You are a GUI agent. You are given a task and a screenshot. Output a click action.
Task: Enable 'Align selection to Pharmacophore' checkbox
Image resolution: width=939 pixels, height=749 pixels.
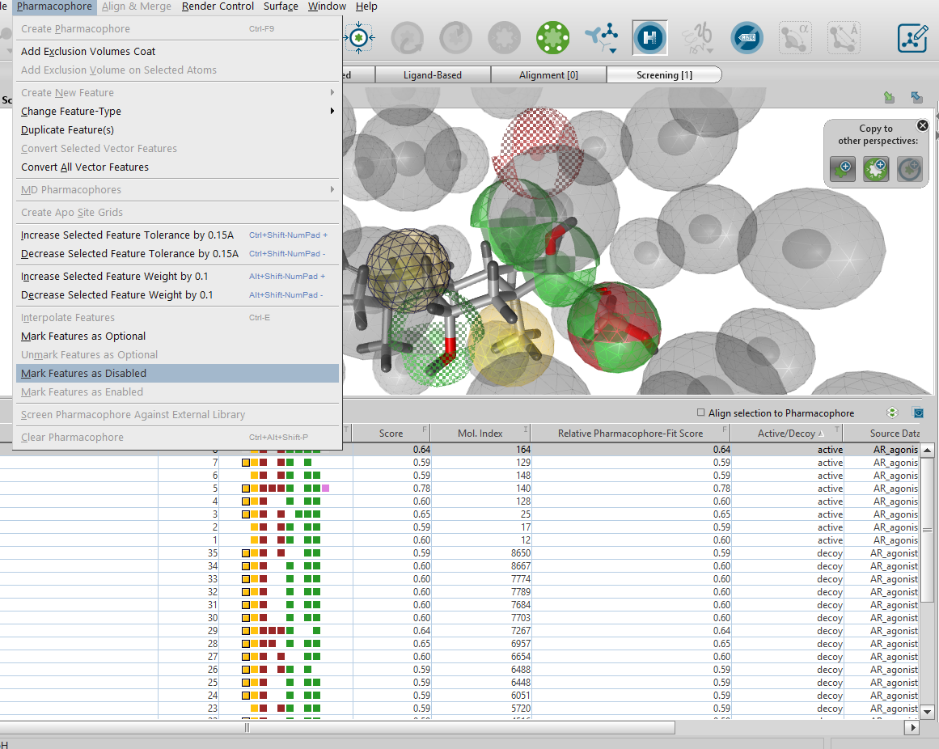[x=700, y=413]
